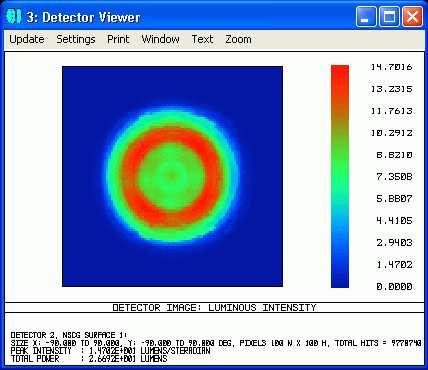Minimize the Detector Viewer window

click(x=366, y=17)
